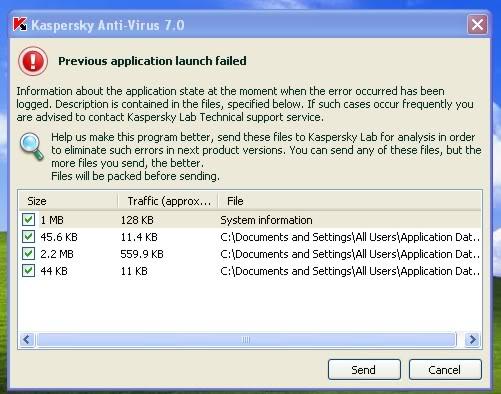The image size is (501, 394).
Task: Uncheck the 45.6 KB file checkbox
Action: [x=28, y=237]
